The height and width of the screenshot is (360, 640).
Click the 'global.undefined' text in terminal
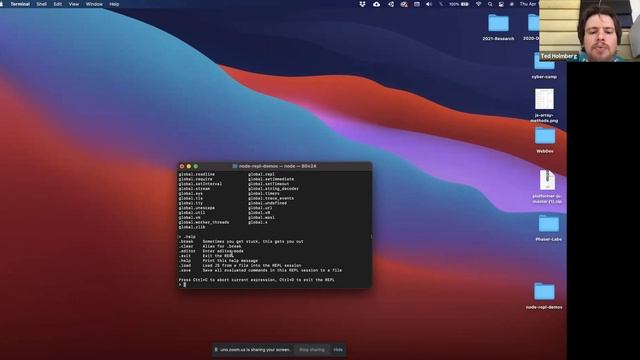coord(267,203)
